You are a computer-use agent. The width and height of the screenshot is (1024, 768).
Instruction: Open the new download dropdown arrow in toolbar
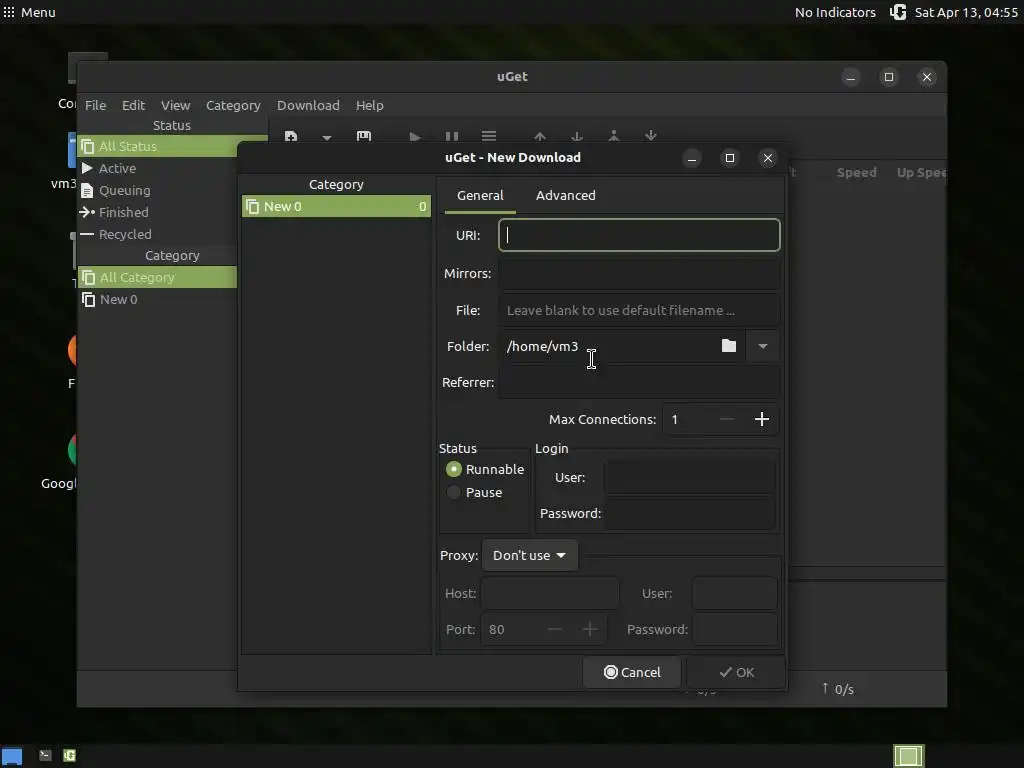pos(327,137)
